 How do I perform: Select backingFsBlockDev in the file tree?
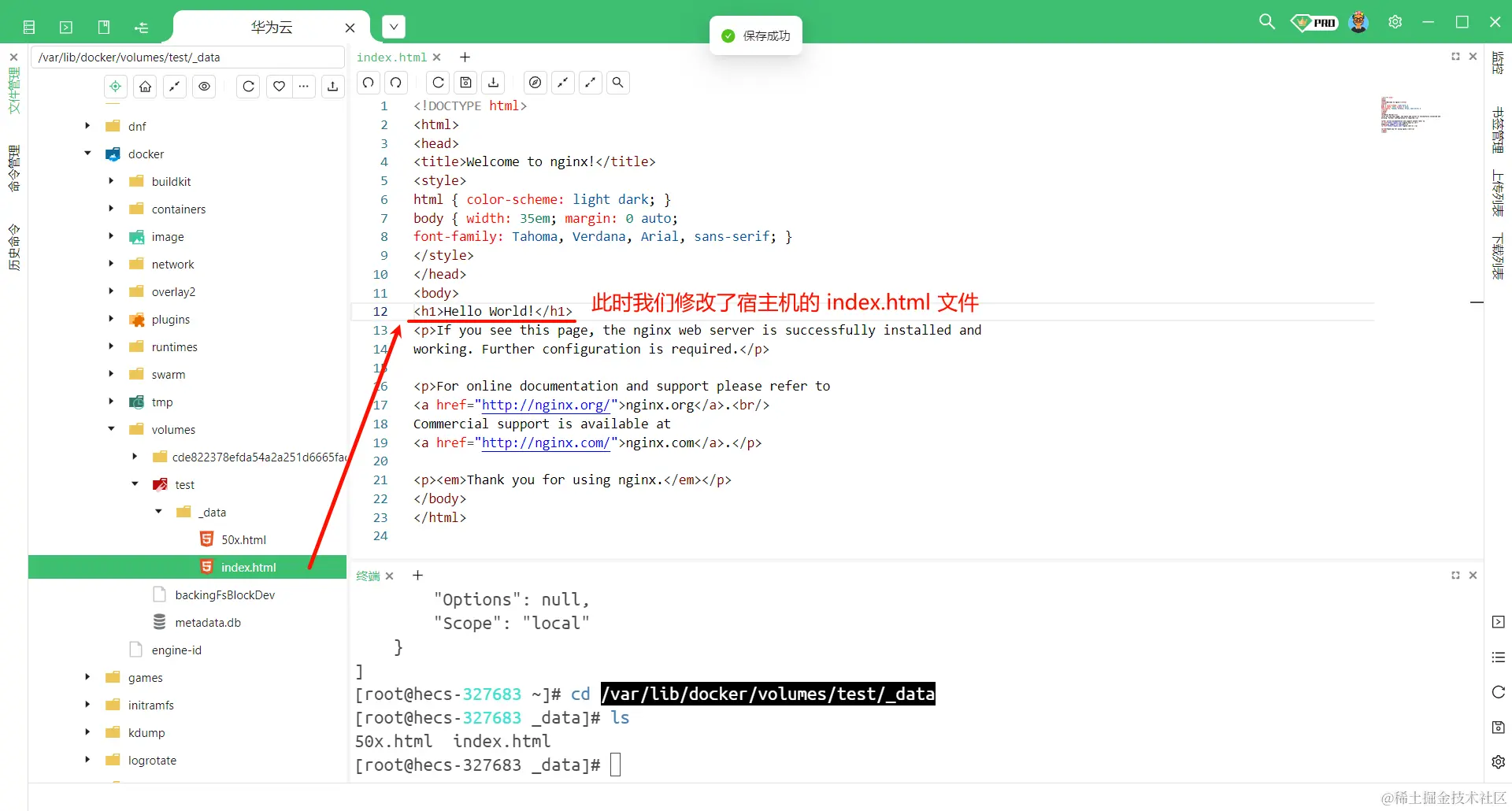tap(224, 594)
